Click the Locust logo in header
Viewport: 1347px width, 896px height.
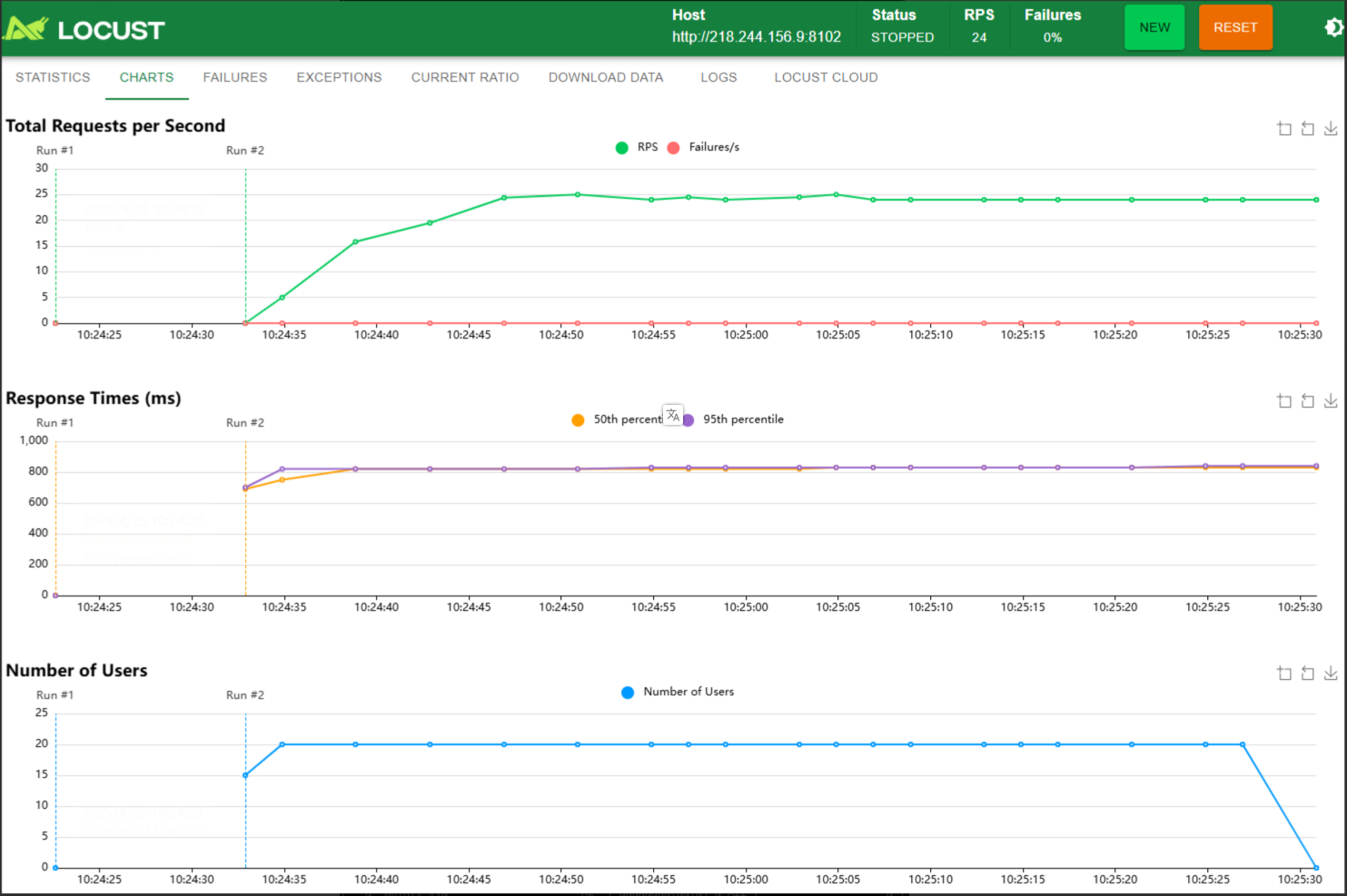pos(84,30)
